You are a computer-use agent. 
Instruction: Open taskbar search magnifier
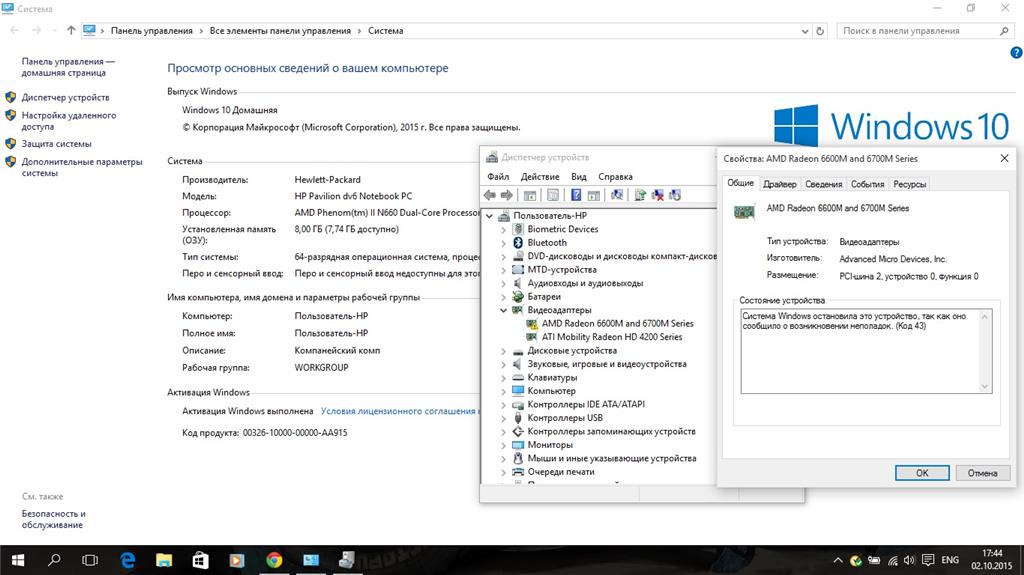(x=54, y=560)
